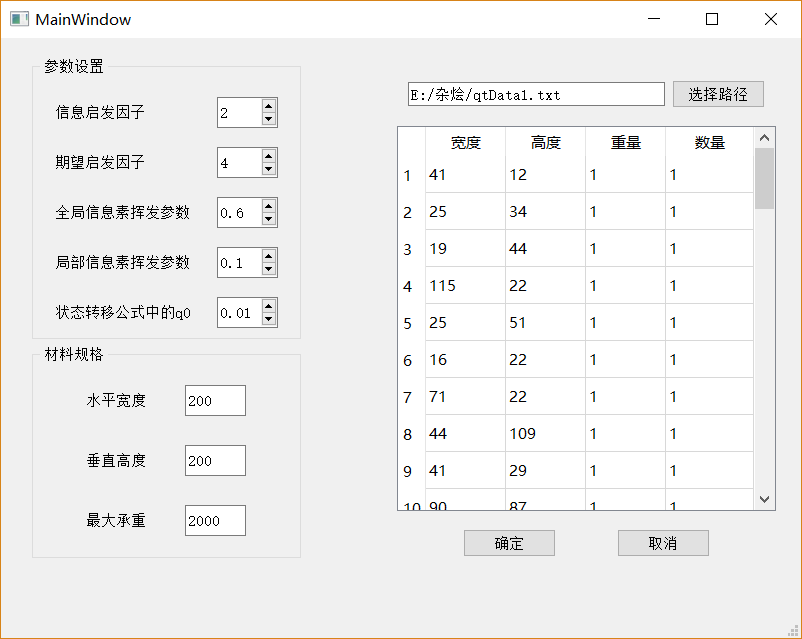802x639 pixels.
Task: Click width cell 19 in row 3
Action: point(465,249)
